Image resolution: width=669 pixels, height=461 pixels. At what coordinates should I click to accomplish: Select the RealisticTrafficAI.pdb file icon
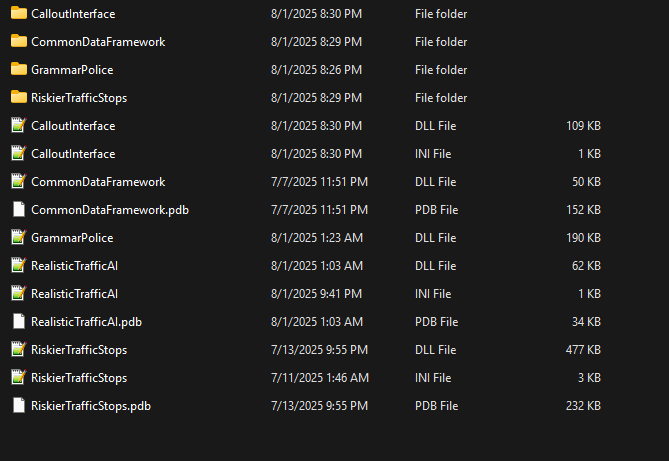click(18, 322)
